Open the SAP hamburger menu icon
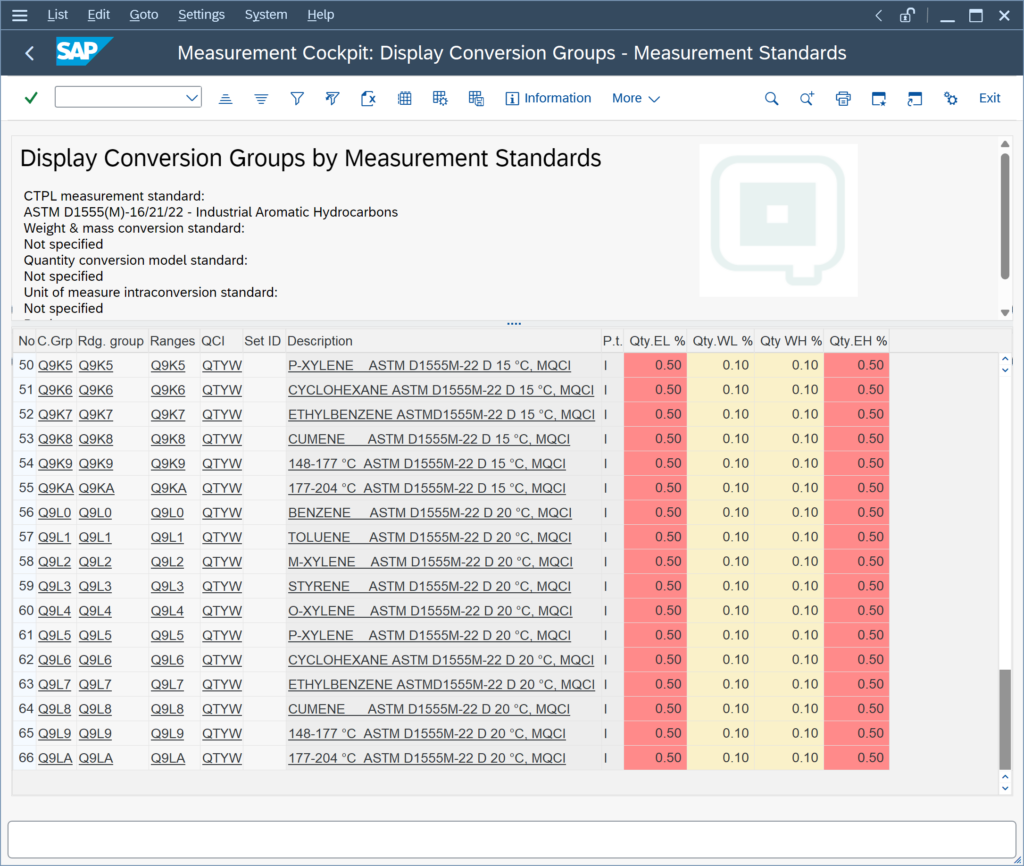 point(20,15)
